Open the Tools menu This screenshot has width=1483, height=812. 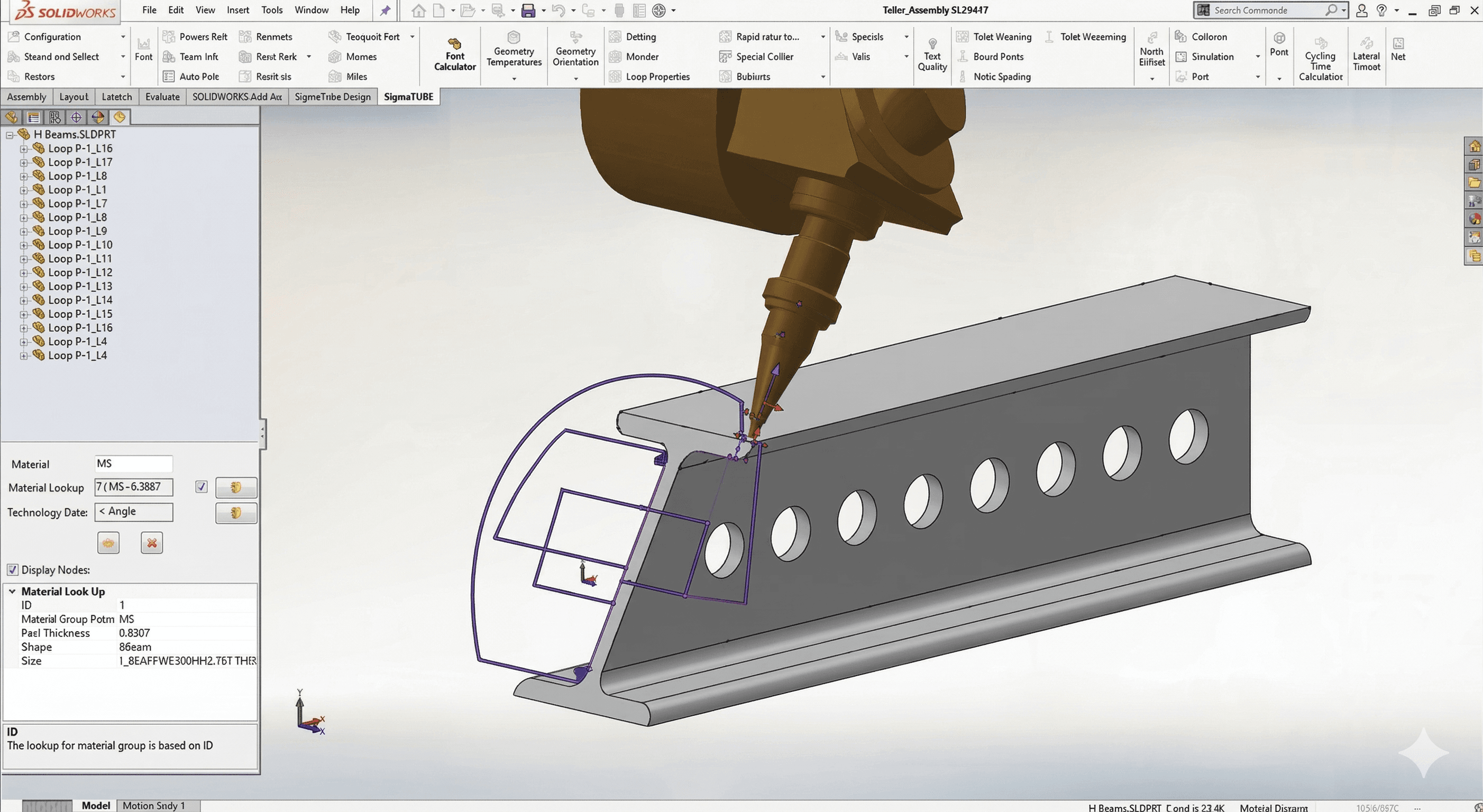pos(272,11)
